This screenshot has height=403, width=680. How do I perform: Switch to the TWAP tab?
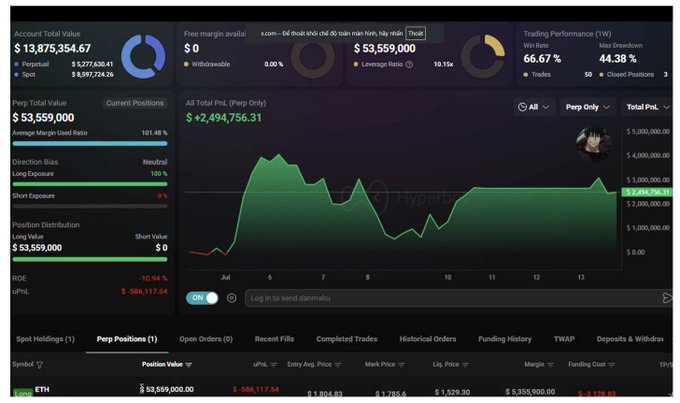tap(564, 339)
